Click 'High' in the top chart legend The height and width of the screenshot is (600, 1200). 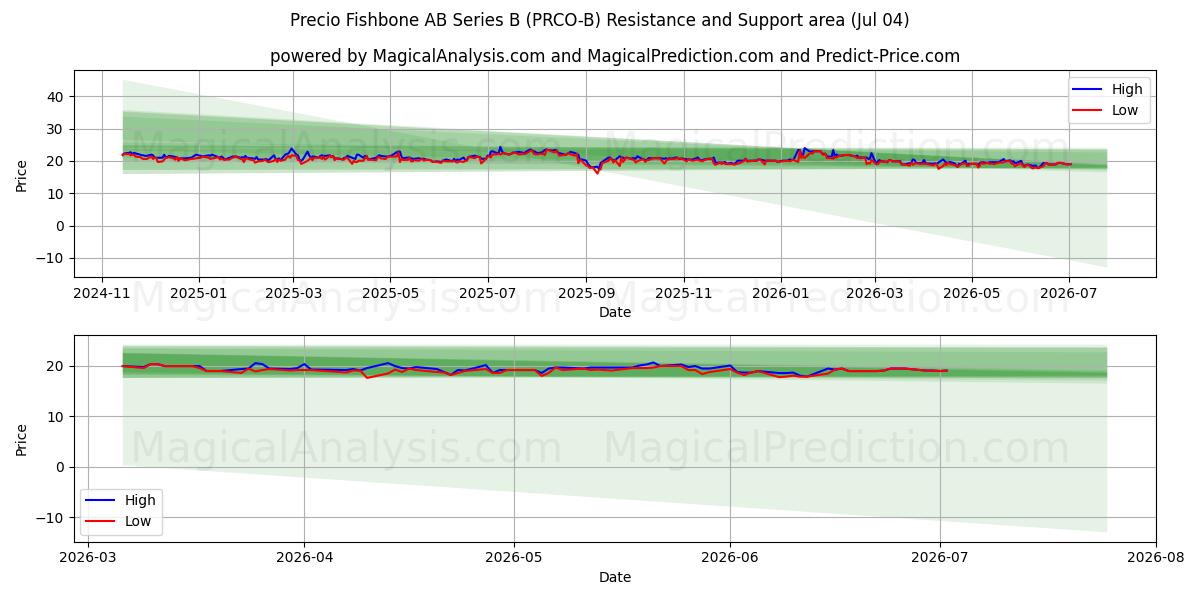[x=1127, y=89]
